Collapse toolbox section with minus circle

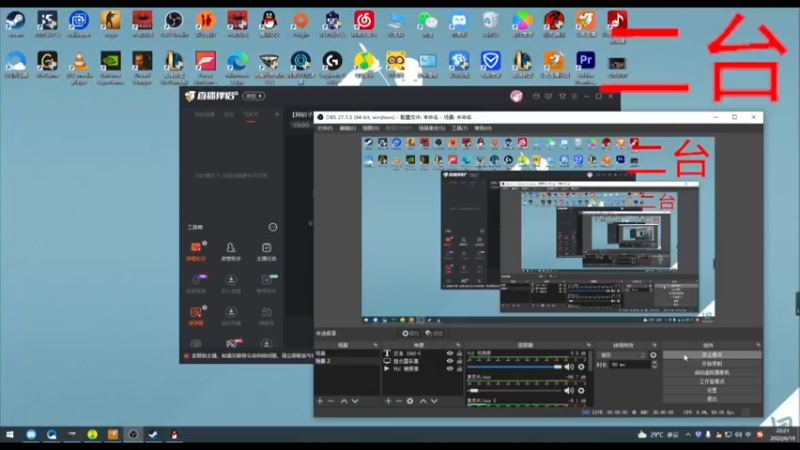tap(273, 227)
